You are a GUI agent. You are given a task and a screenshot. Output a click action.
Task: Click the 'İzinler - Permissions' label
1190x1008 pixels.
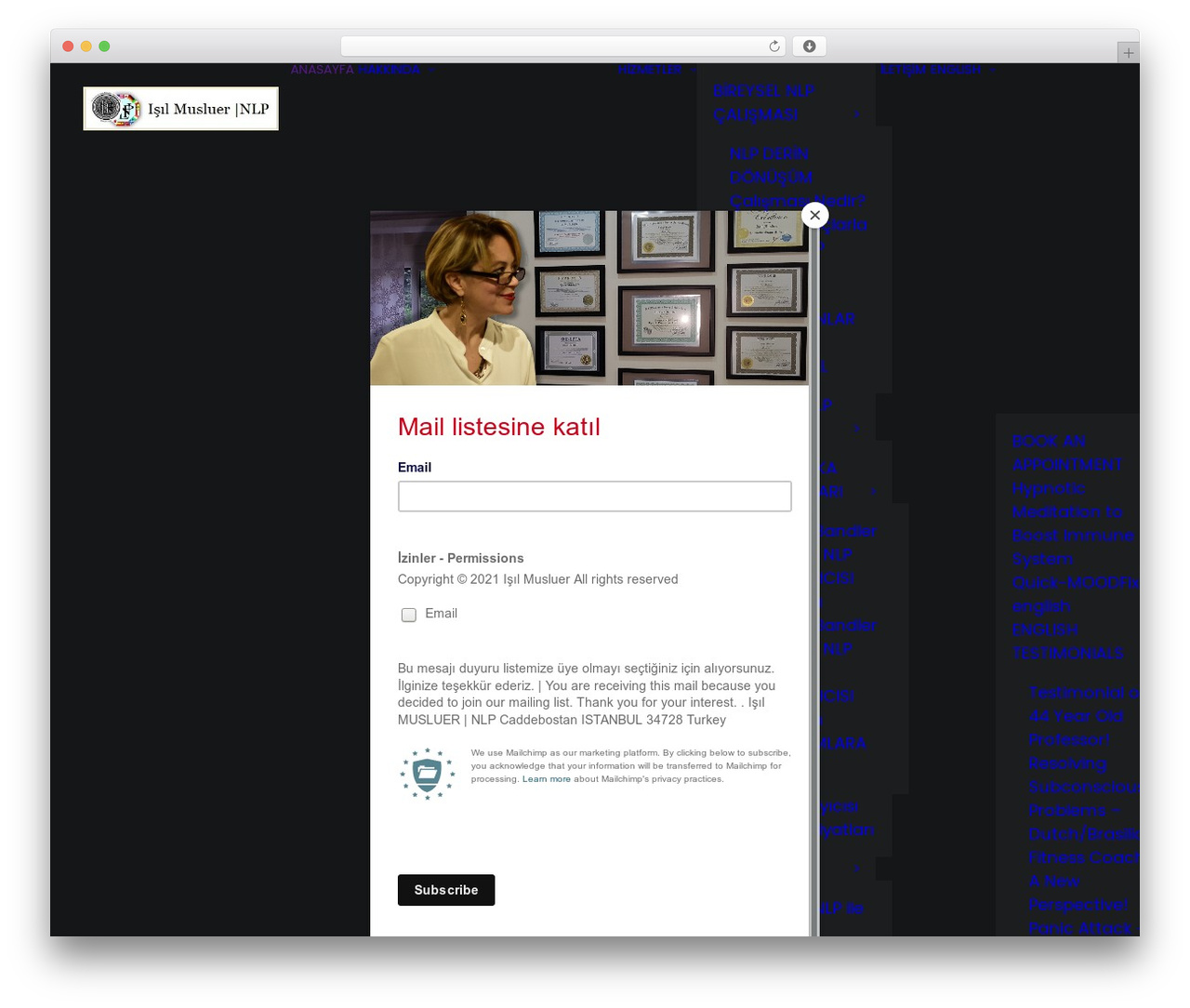coord(461,558)
